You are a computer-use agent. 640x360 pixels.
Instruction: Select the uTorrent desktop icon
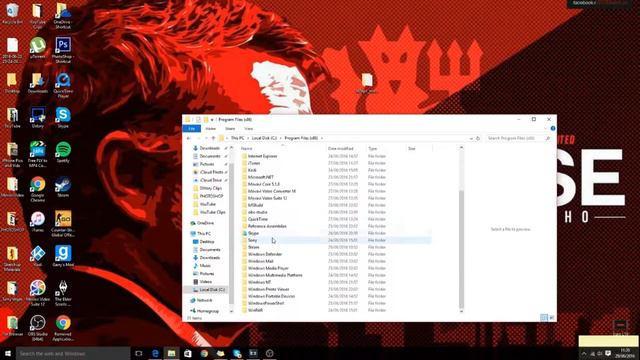(38, 49)
